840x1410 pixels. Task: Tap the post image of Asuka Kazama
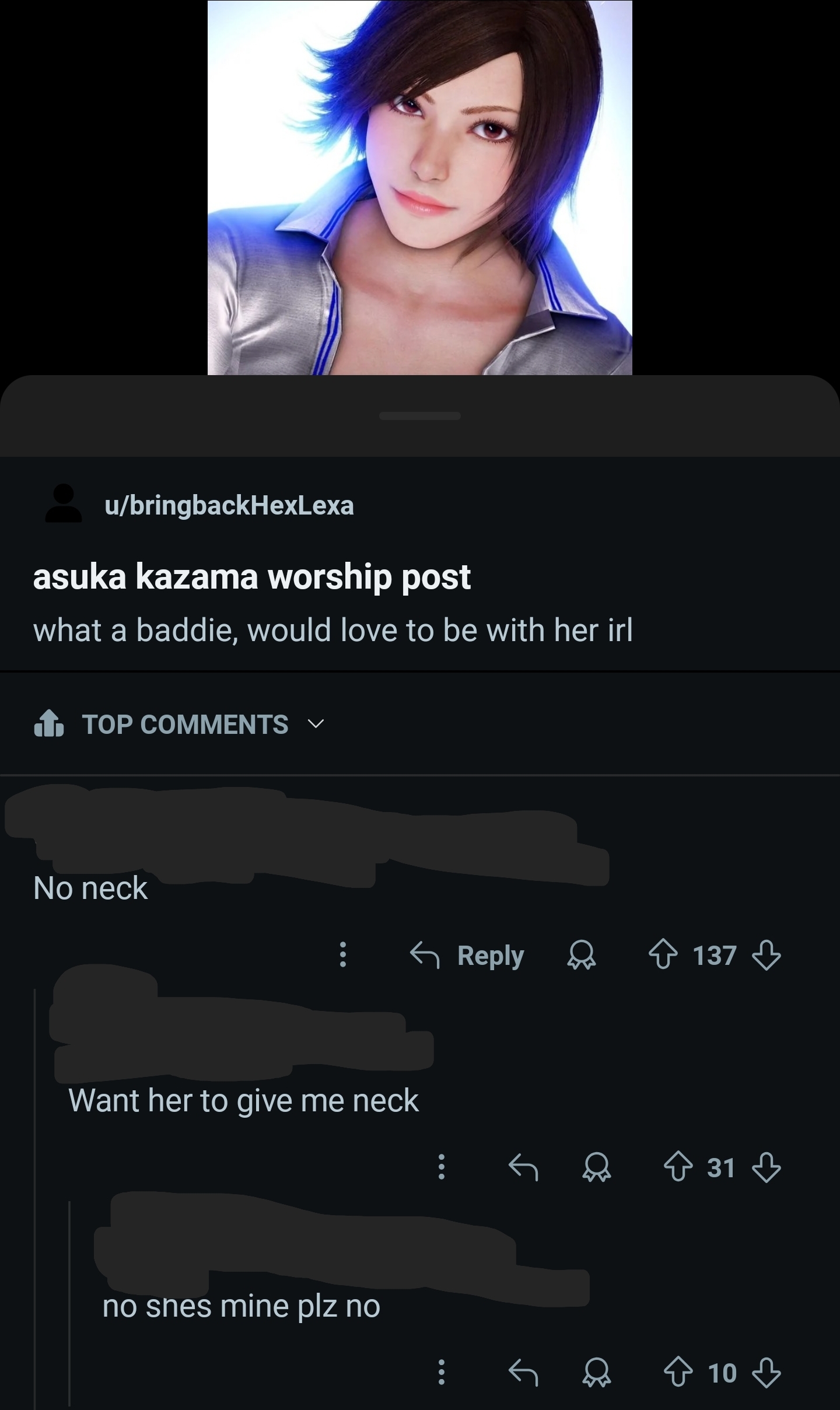[x=420, y=187]
